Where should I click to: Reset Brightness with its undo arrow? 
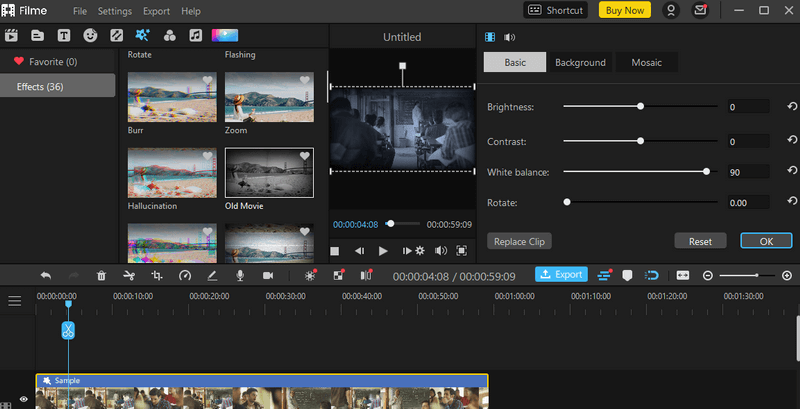[x=792, y=106]
